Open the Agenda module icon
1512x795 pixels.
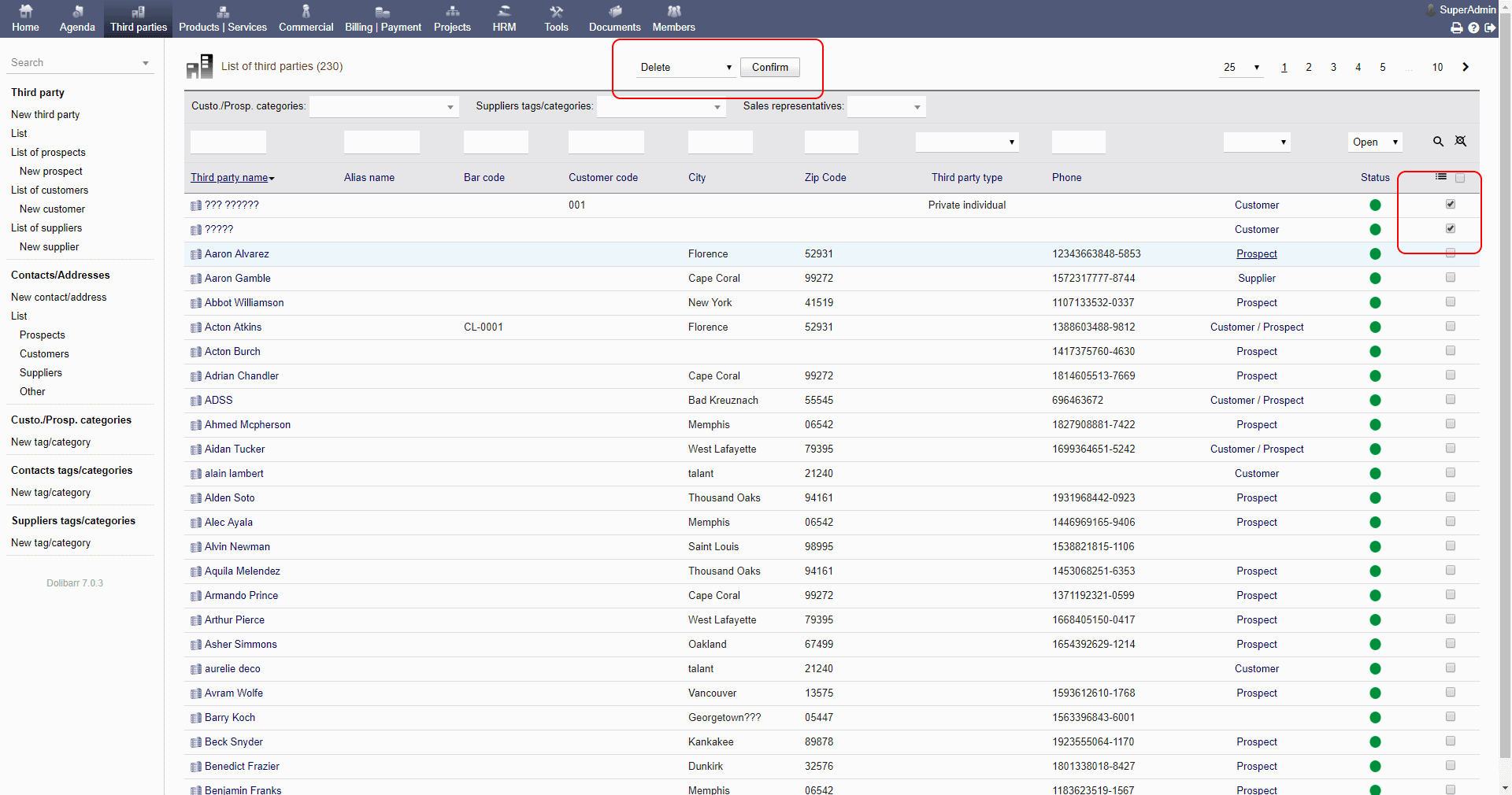(x=77, y=11)
